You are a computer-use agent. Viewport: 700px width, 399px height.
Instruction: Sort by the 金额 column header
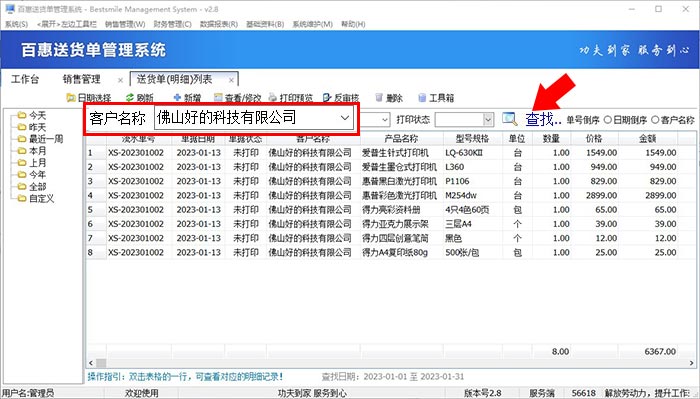coord(647,139)
